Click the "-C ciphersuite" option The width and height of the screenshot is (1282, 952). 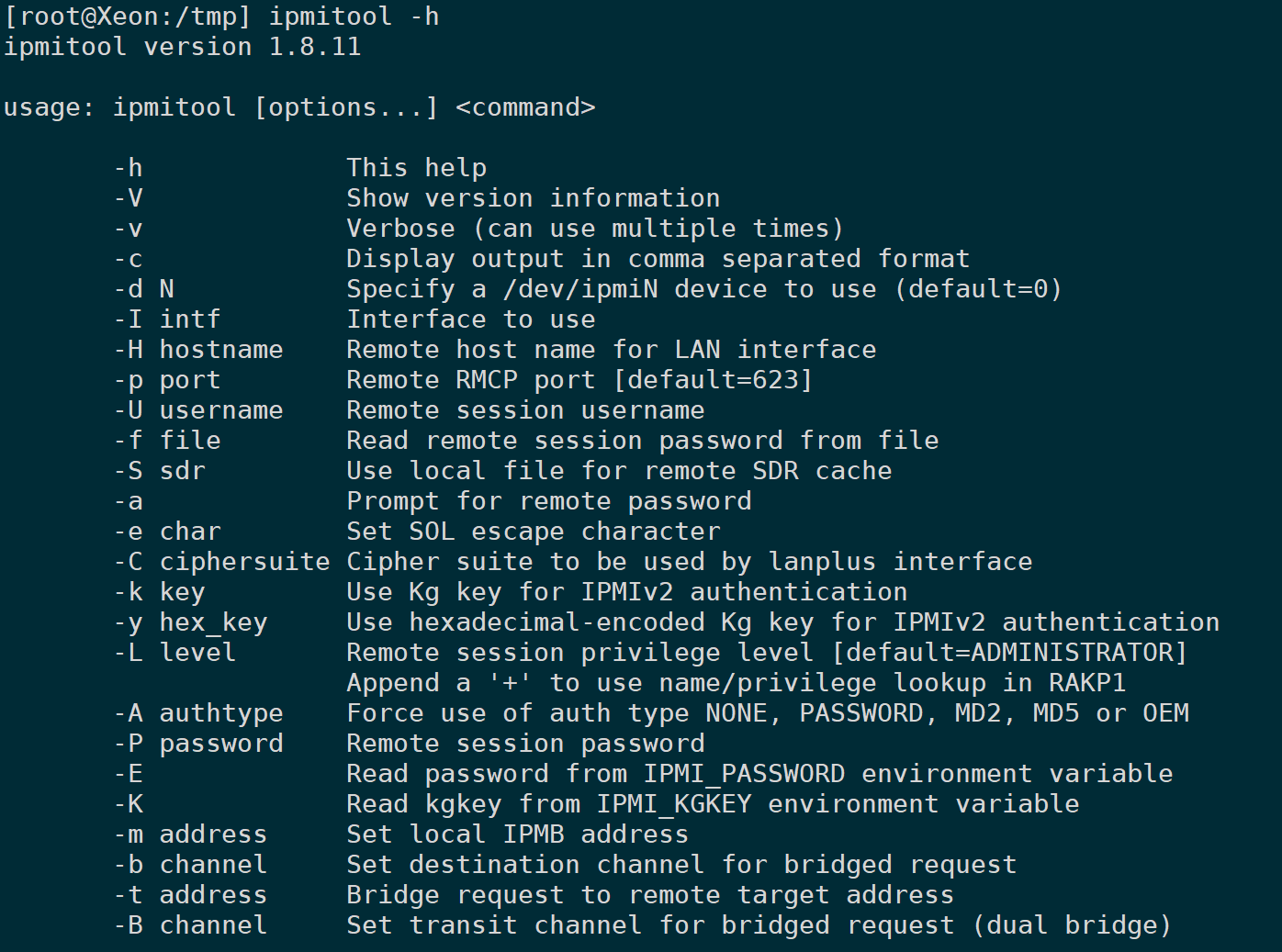click(221, 562)
